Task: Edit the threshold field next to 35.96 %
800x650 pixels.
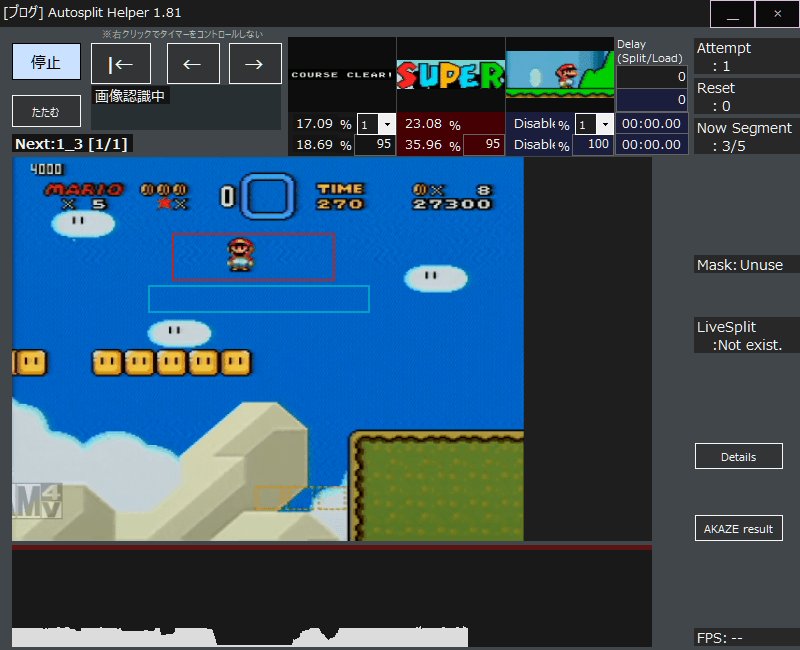Action: pyautogui.click(x=484, y=144)
